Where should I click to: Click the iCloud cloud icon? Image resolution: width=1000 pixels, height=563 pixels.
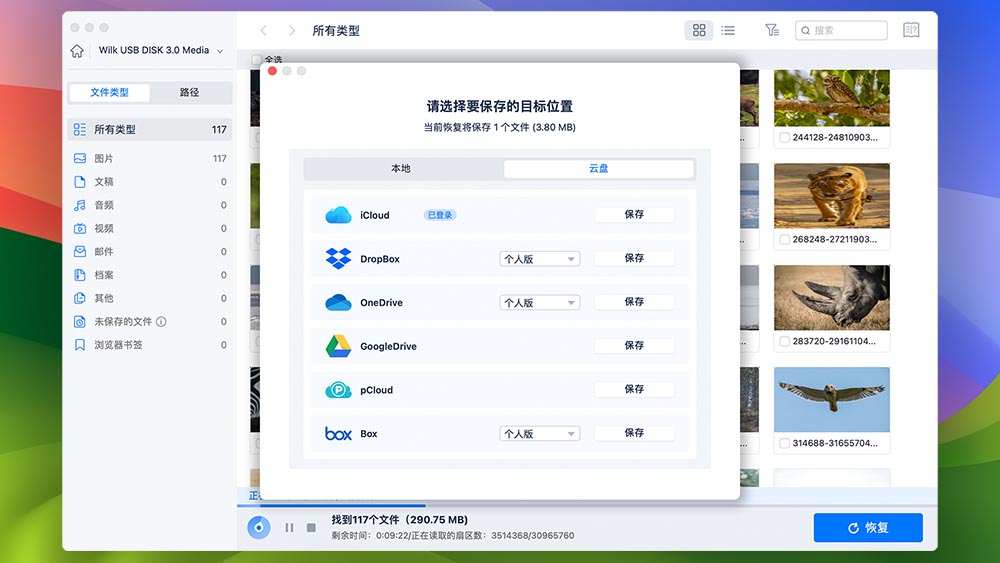338,215
